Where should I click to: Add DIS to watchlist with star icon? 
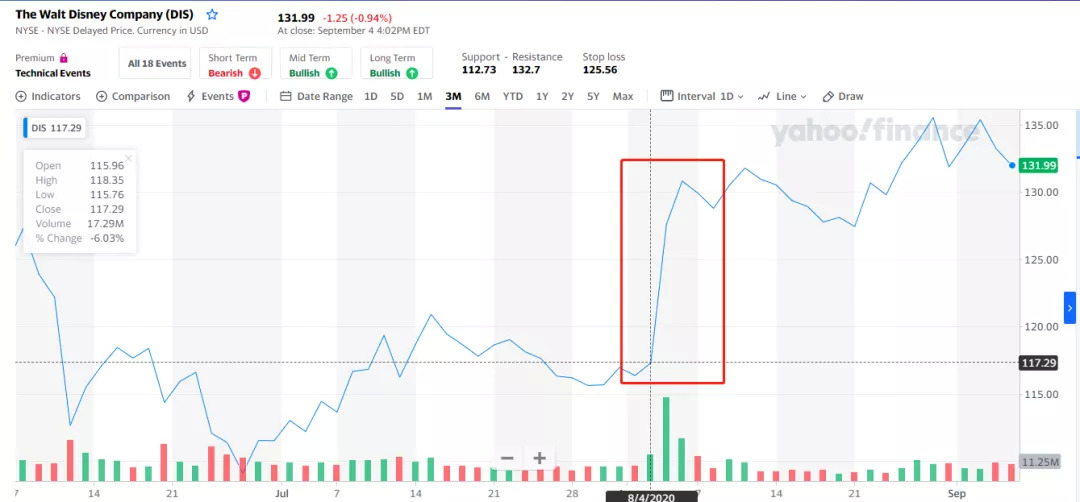[212, 15]
